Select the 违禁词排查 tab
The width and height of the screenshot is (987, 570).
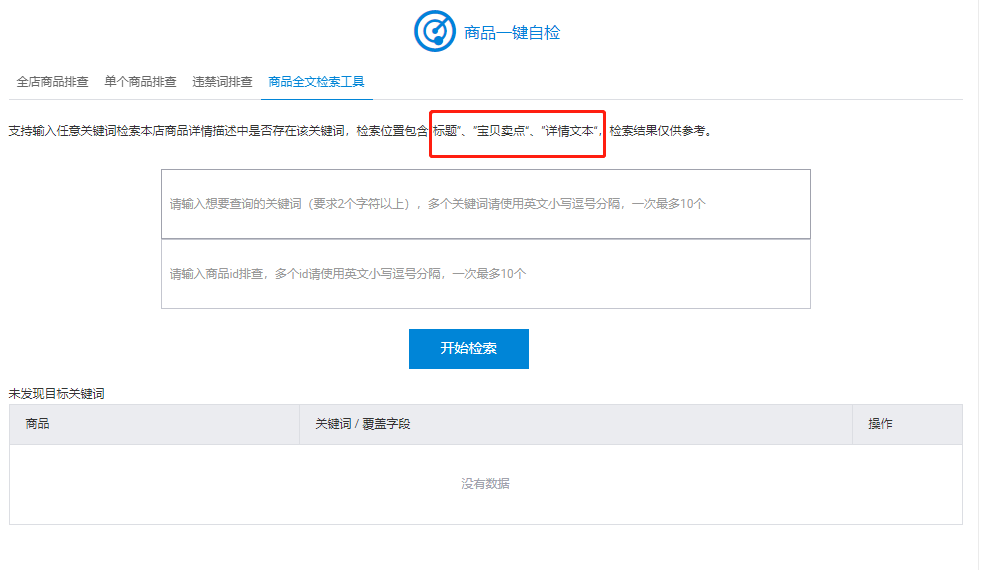tap(222, 82)
